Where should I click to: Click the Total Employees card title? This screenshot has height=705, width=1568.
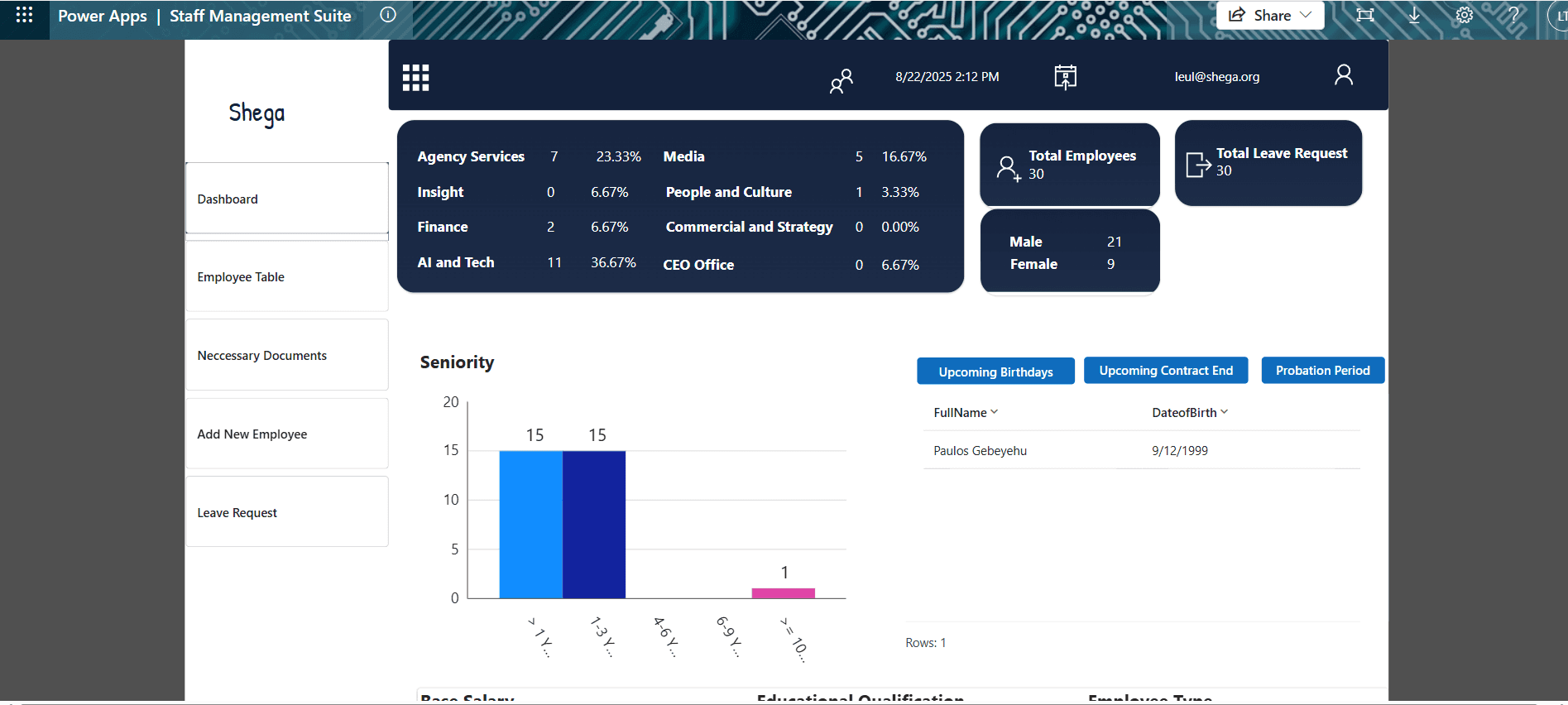[1082, 156]
